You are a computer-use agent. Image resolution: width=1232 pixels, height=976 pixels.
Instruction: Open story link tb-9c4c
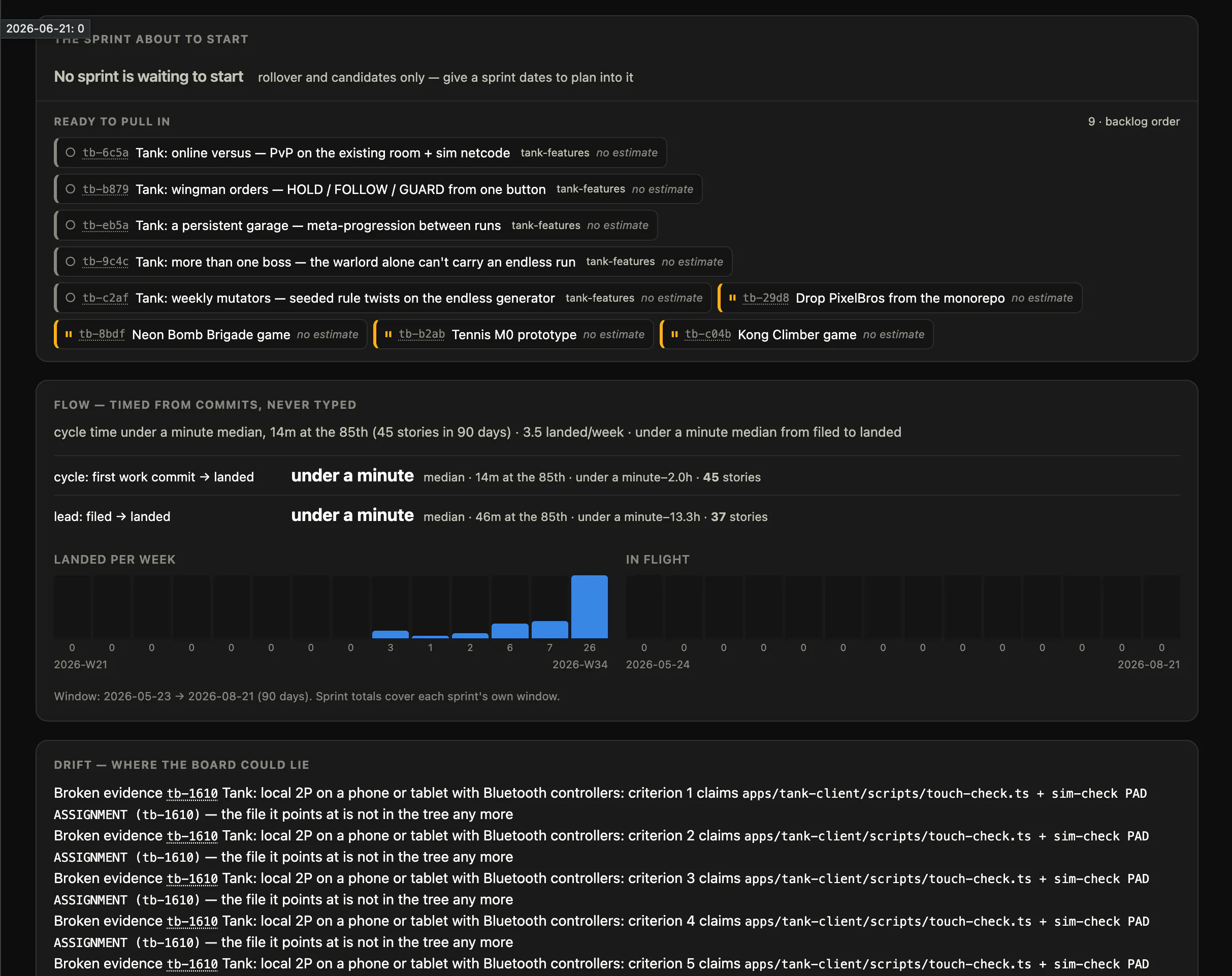pyautogui.click(x=105, y=262)
